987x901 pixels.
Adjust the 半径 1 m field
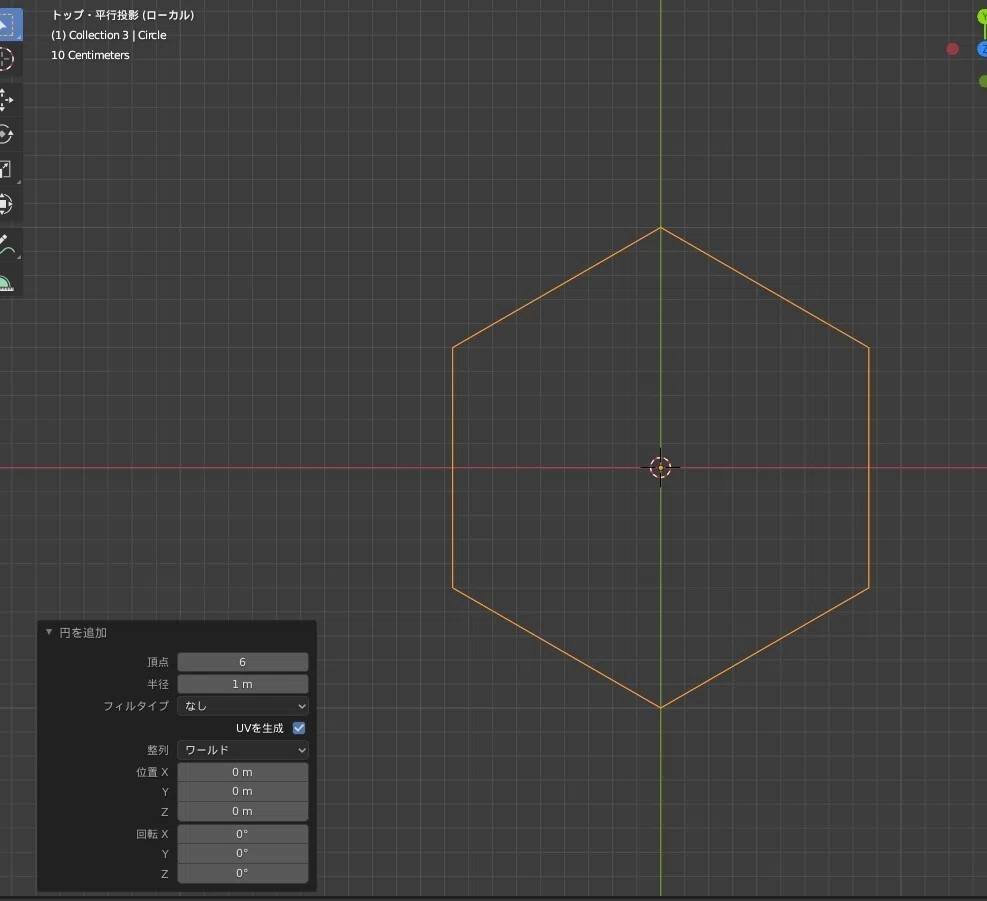point(243,684)
